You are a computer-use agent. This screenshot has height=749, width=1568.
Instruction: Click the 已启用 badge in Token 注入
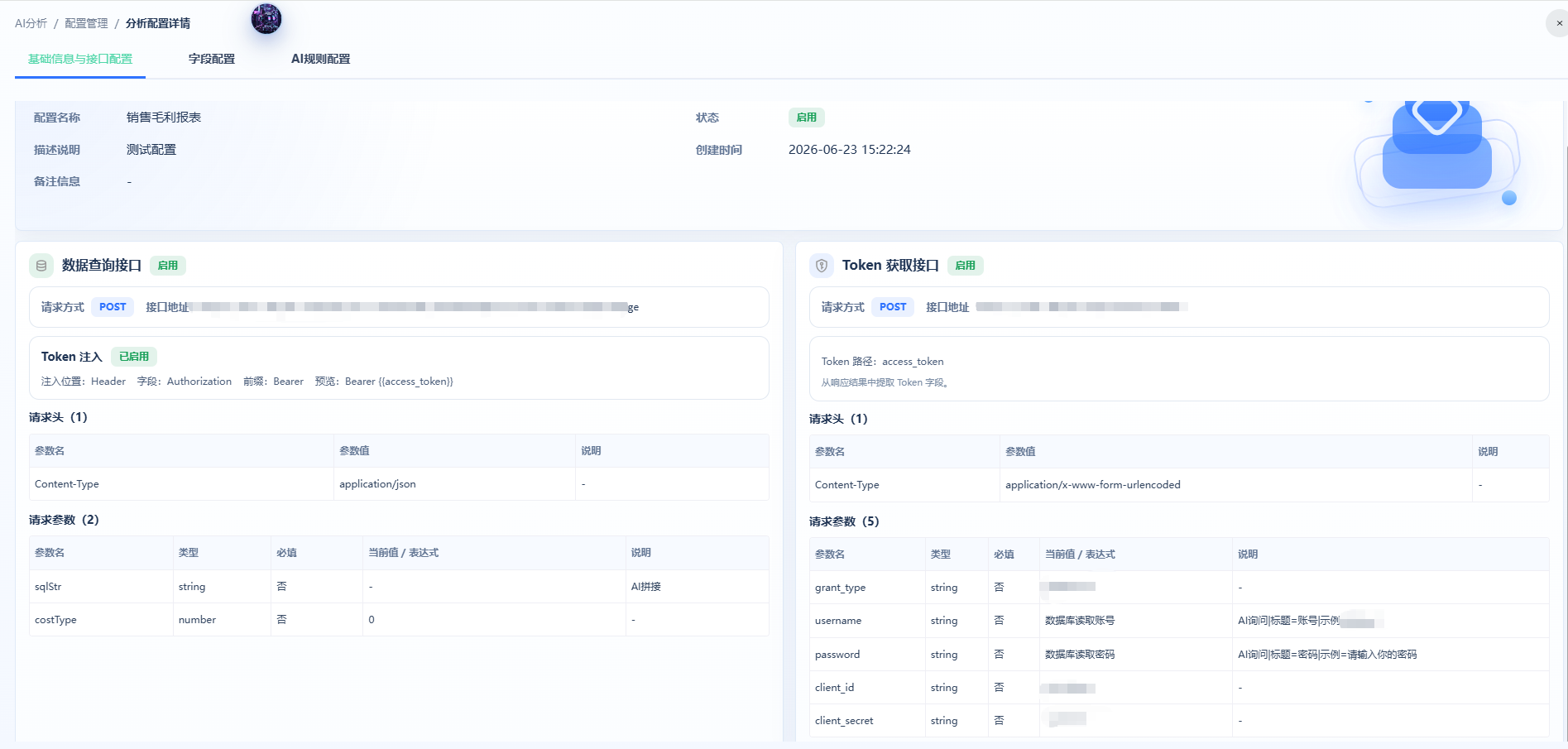(134, 357)
